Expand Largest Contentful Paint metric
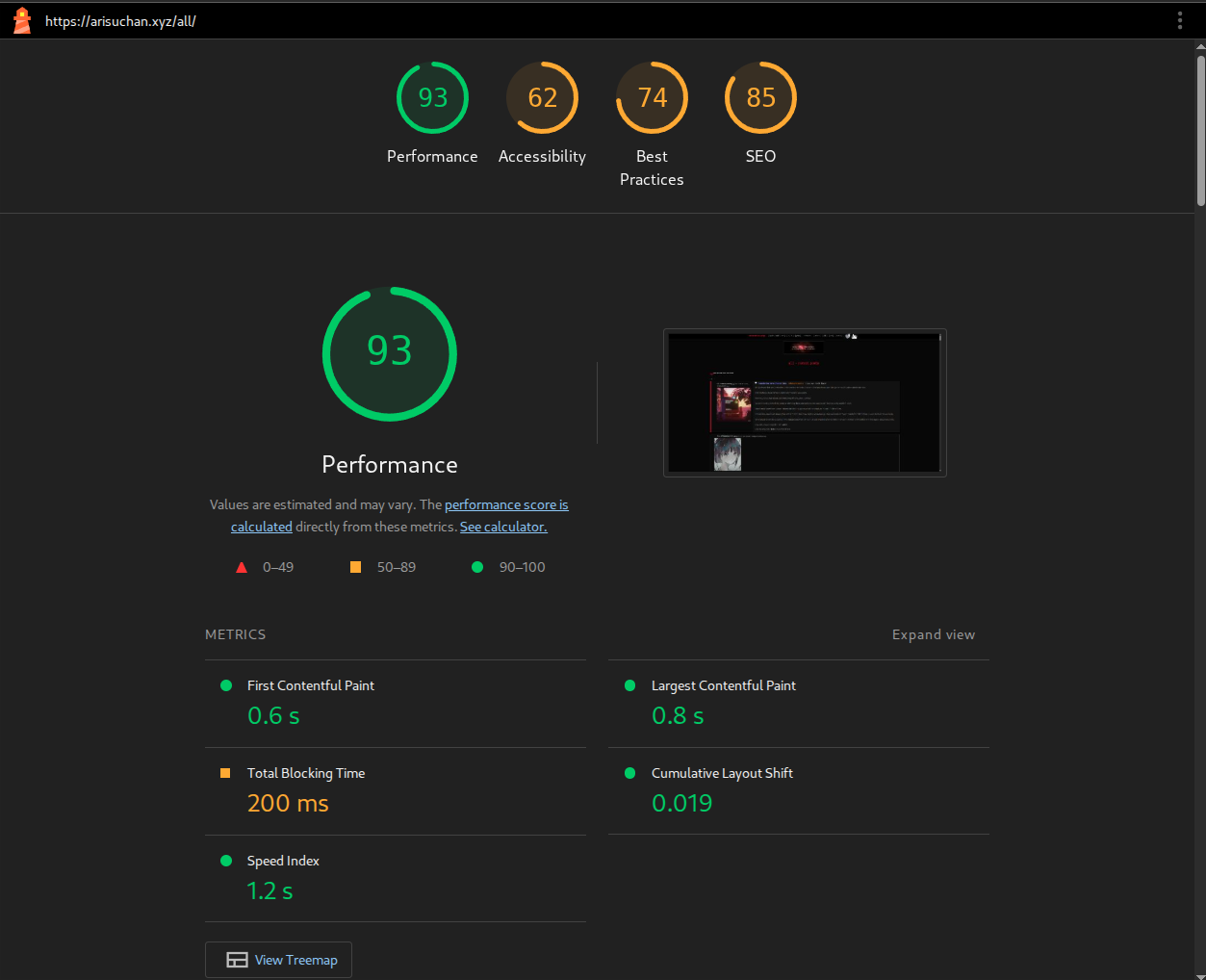The image size is (1206, 980). pos(723,685)
